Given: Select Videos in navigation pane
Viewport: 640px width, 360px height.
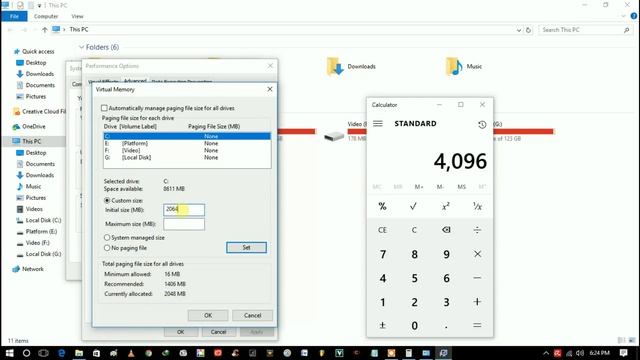Looking at the screenshot, I should click(x=34, y=209).
